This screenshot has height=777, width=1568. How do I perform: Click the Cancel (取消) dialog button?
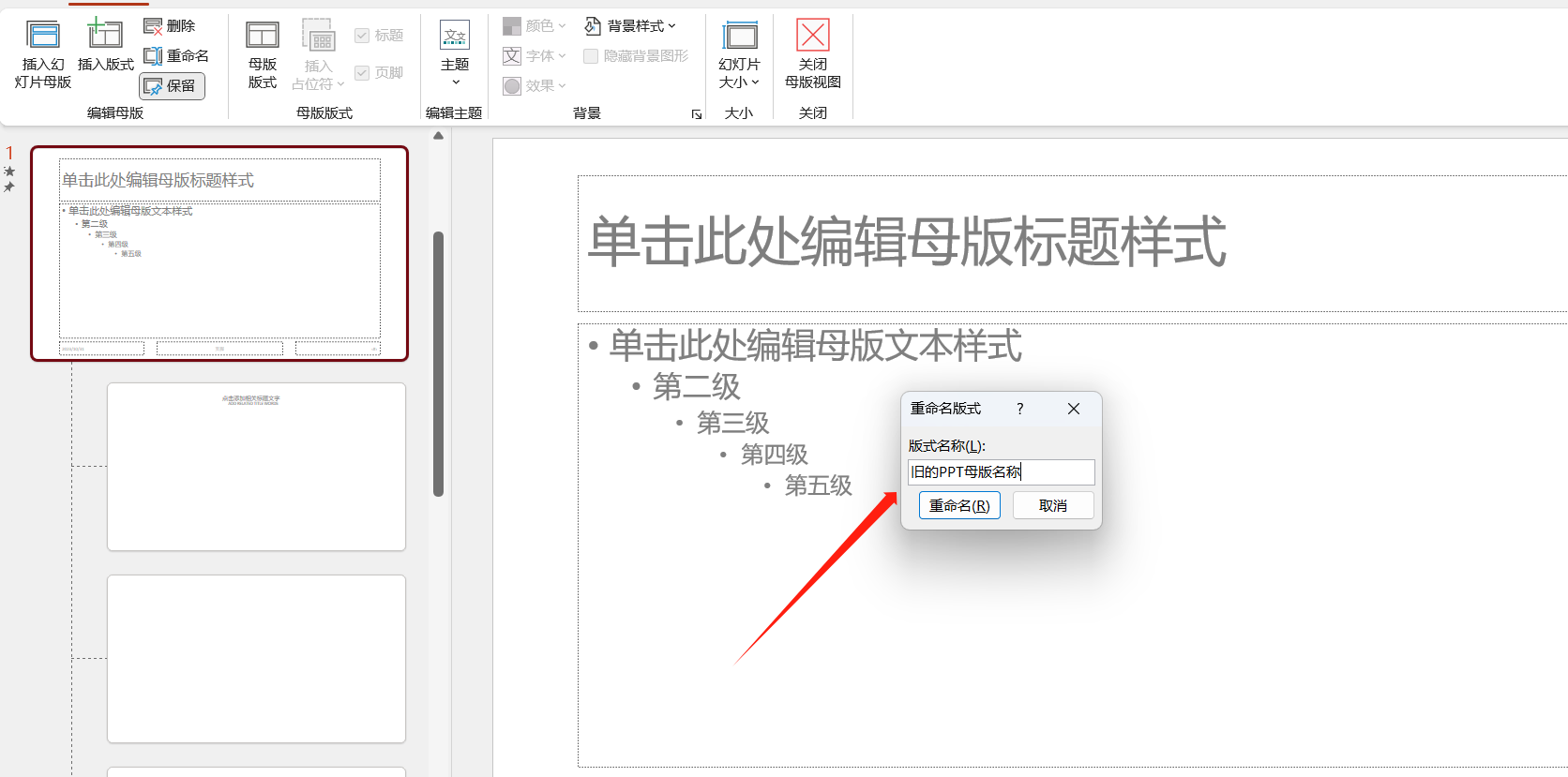[x=1053, y=505]
